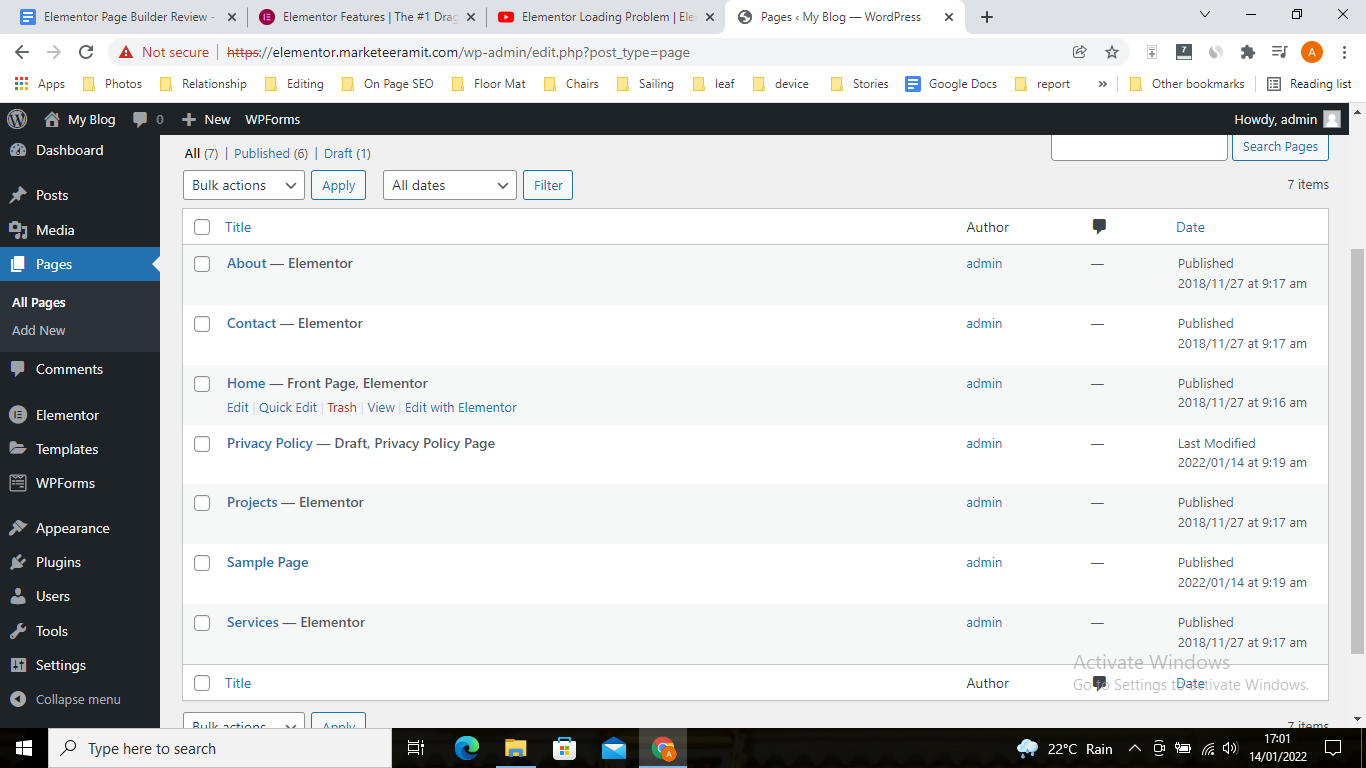Viewport: 1366px width, 768px height.
Task: Open File Explorer from the taskbar
Action: [x=516, y=748]
